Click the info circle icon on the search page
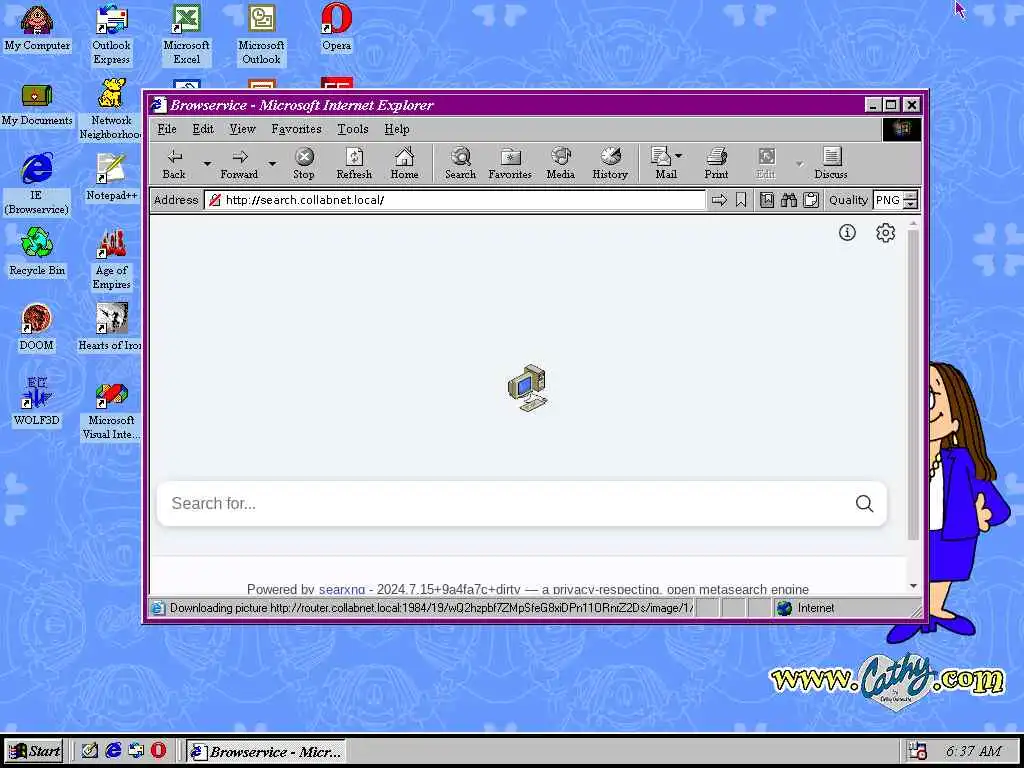The image size is (1024, 768). (847, 232)
